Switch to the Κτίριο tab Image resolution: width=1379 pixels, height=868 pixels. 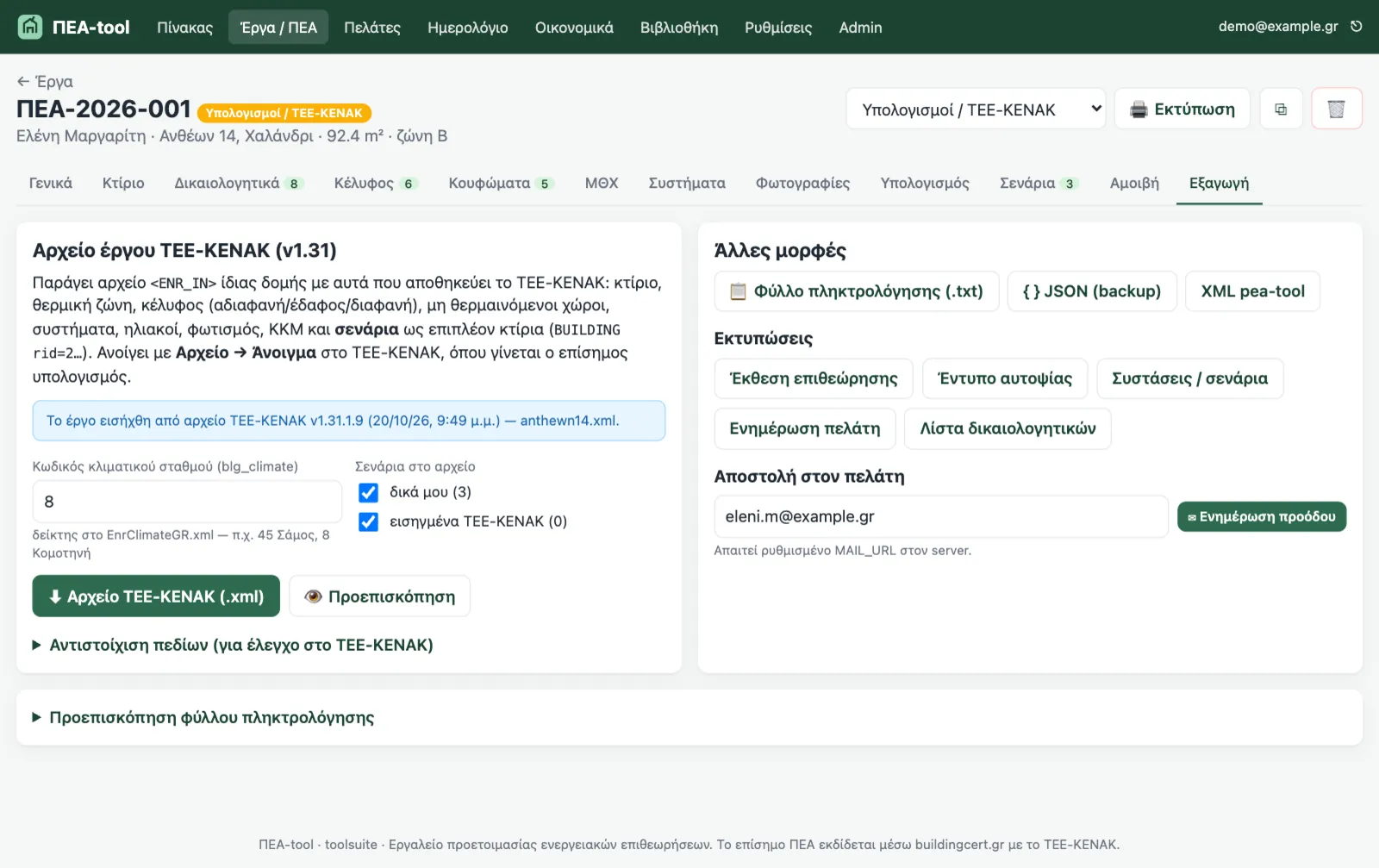[123, 183]
